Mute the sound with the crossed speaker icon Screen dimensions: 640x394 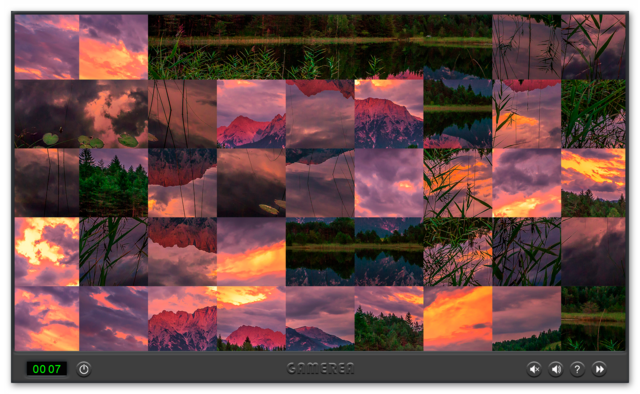(x=534, y=369)
